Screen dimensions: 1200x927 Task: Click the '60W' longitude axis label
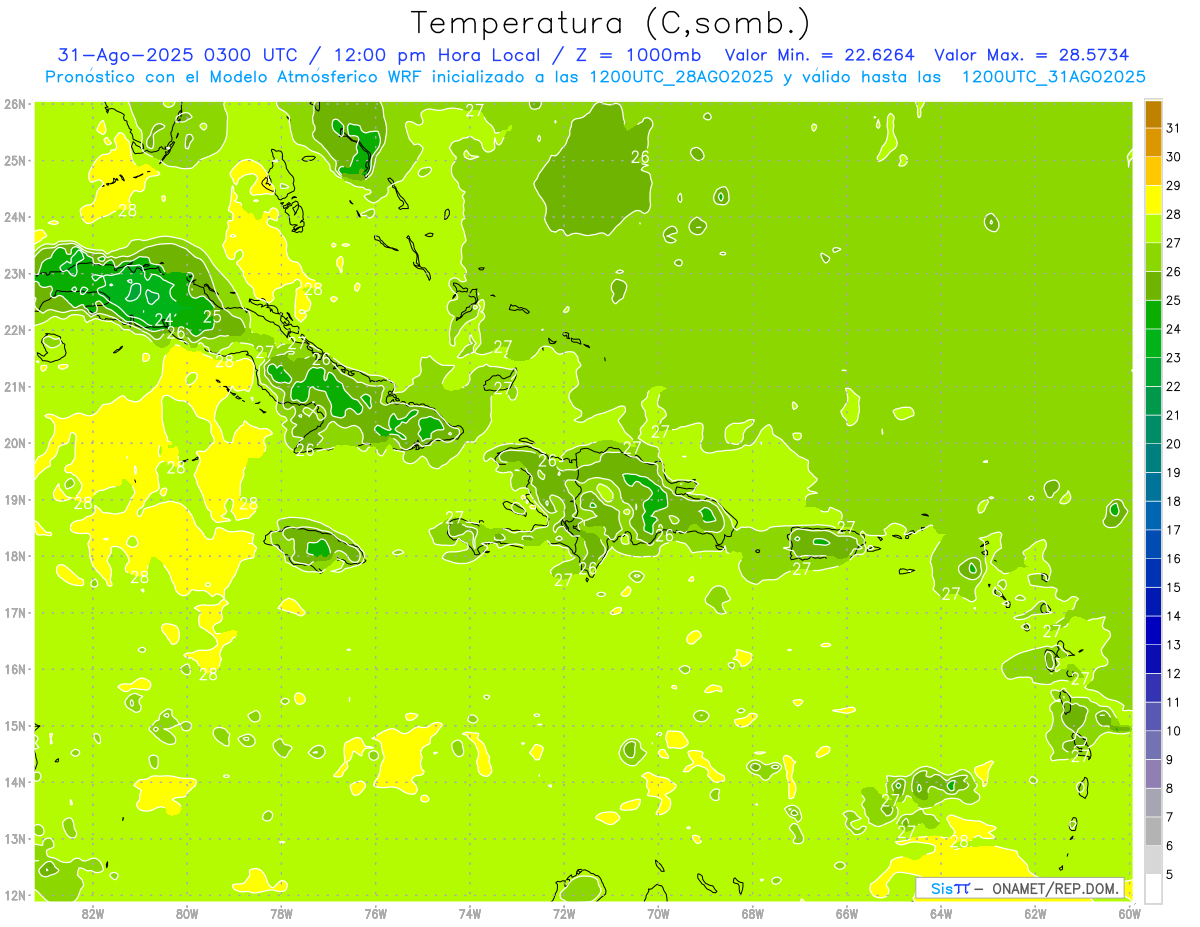pos(1130,913)
